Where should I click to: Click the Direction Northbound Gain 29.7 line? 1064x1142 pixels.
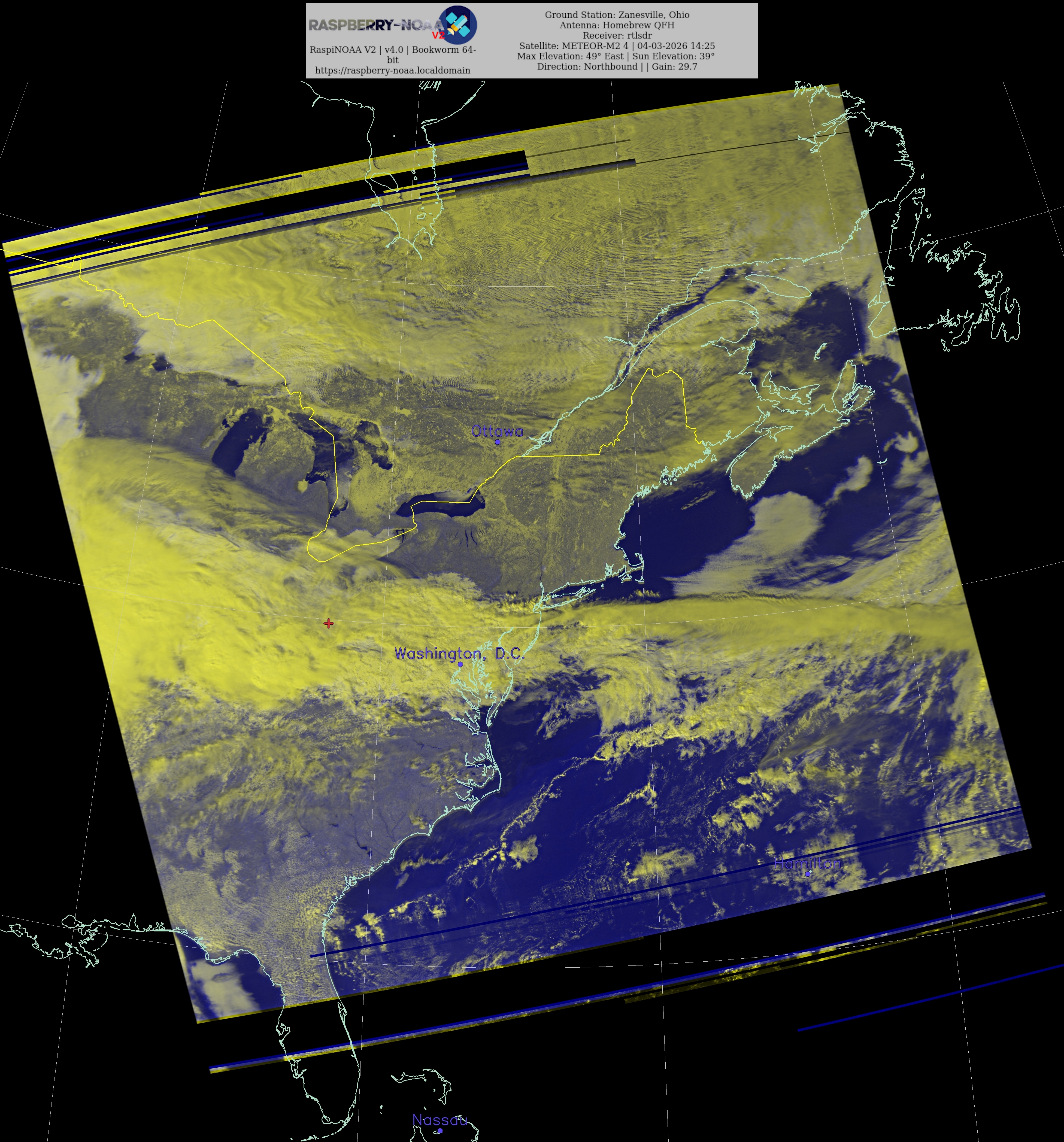click(617, 67)
